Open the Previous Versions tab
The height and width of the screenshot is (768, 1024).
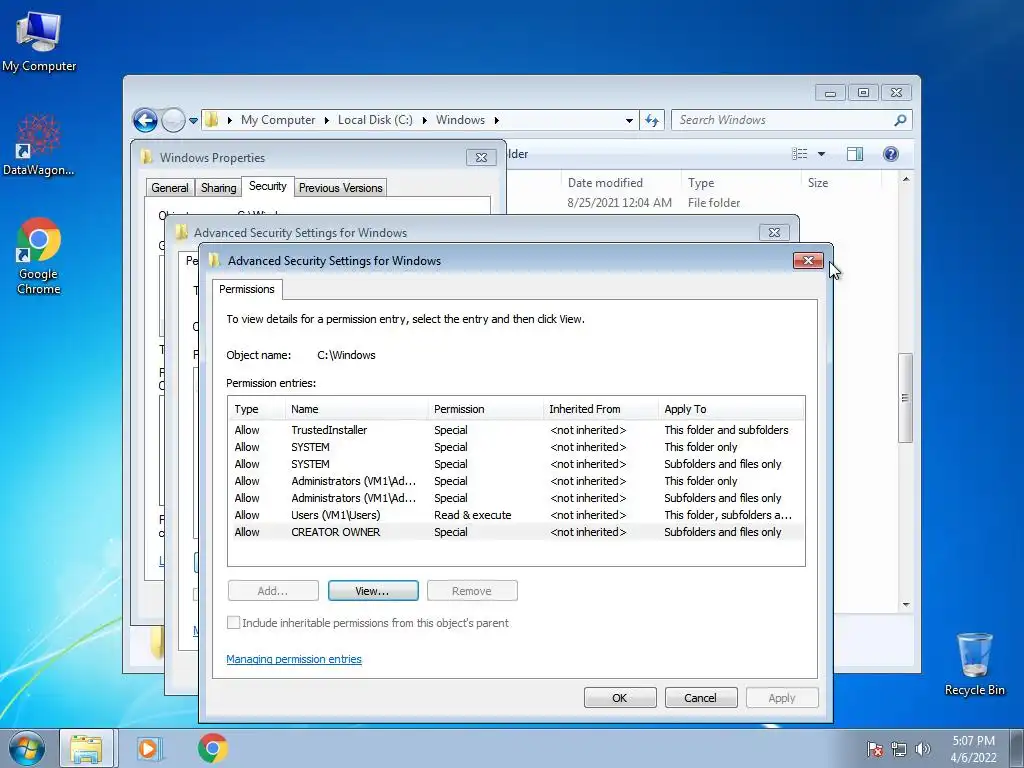click(340, 188)
